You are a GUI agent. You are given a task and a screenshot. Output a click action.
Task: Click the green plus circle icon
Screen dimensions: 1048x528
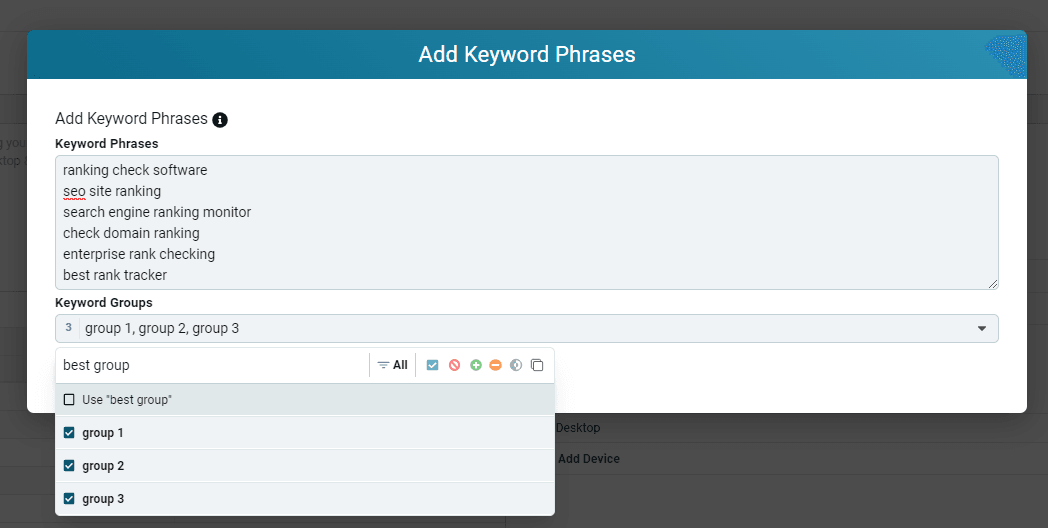pyautogui.click(x=476, y=365)
